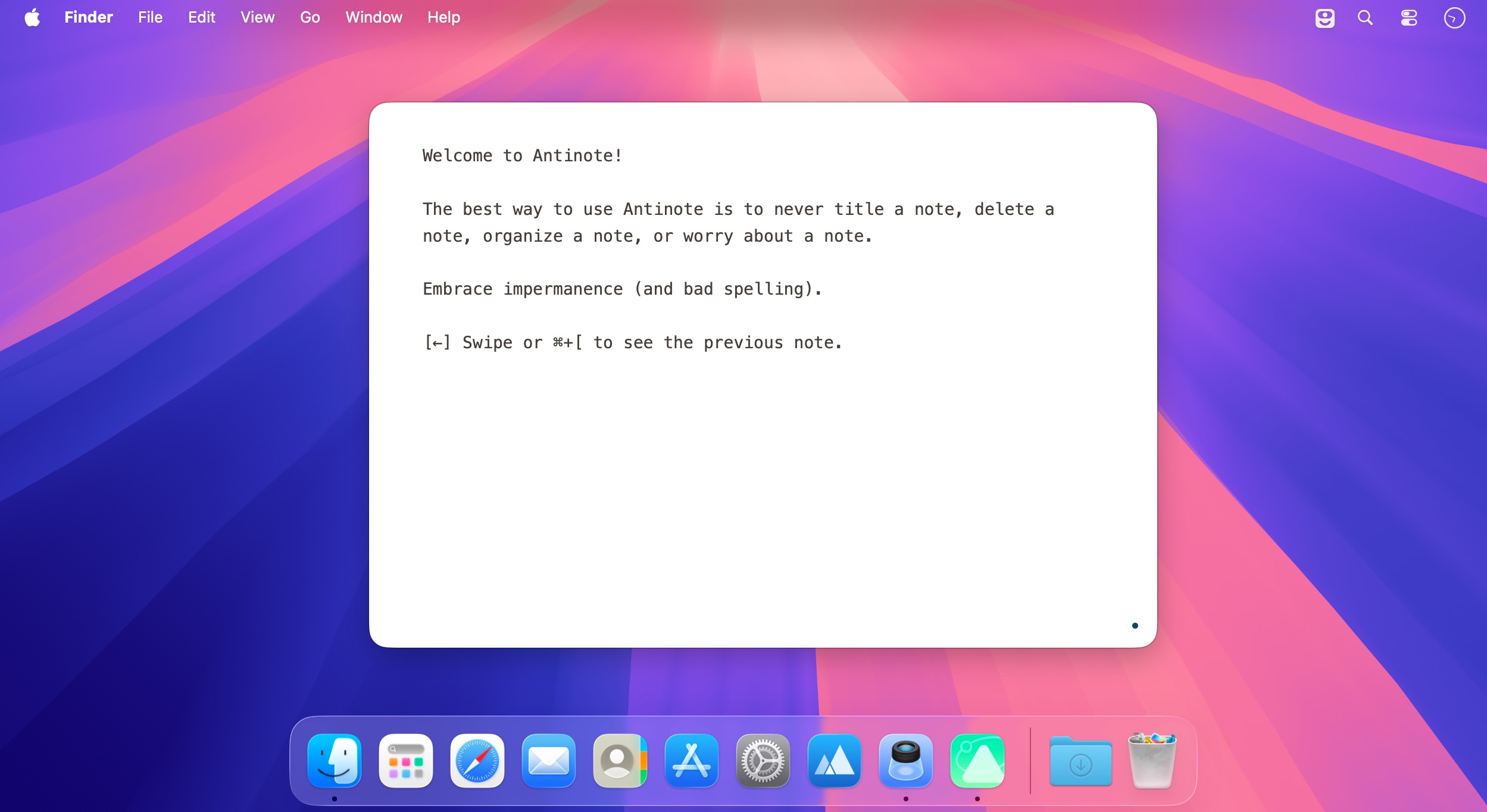This screenshot has width=1487, height=812.
Task: Open the Go menu
Action: [310, 17]
